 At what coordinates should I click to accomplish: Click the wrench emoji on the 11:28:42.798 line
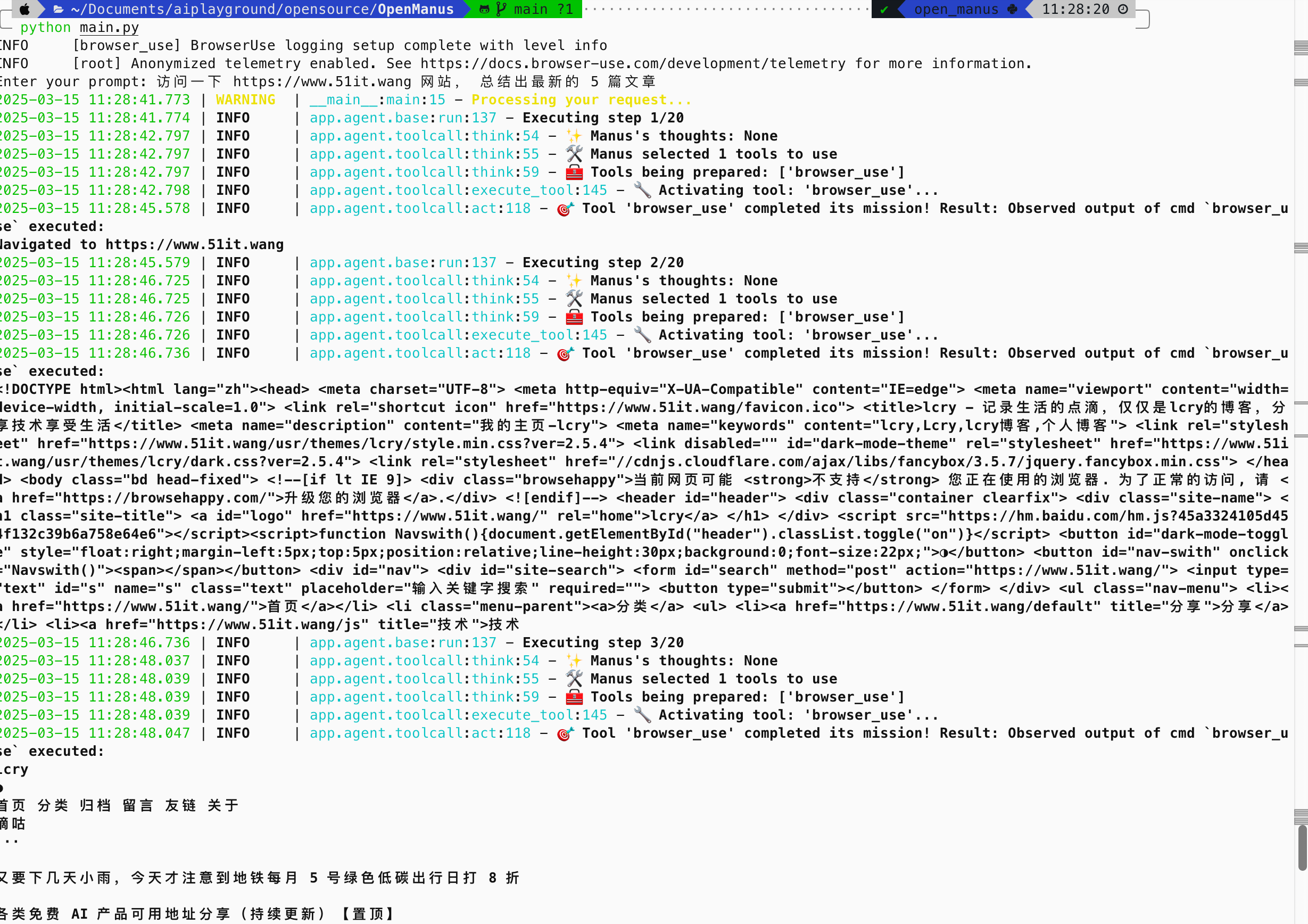642,190
